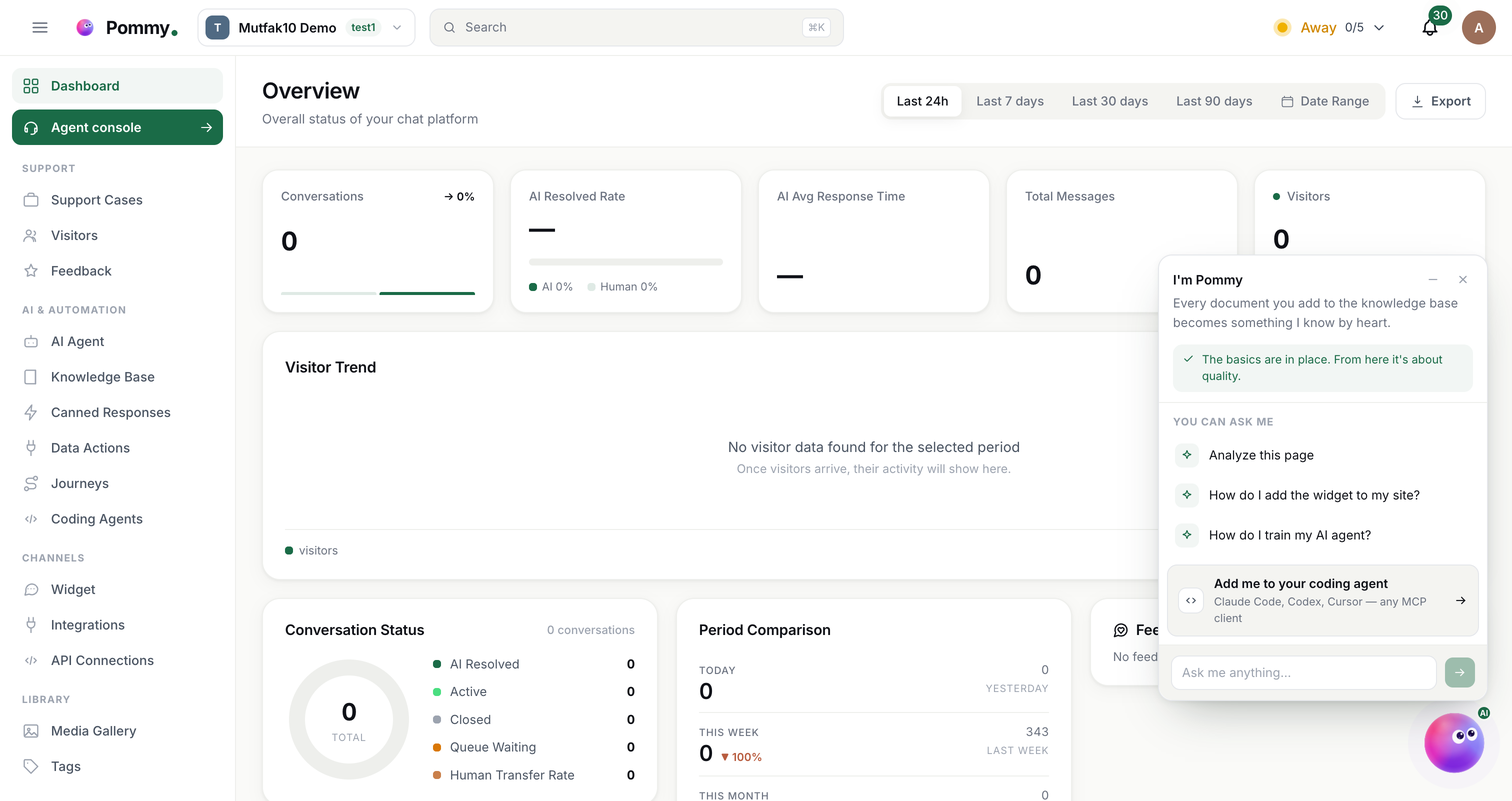This screenshot has height=801, width=1512.
Task: Click the test1 environment badge
Action: [x=363, y=28]
